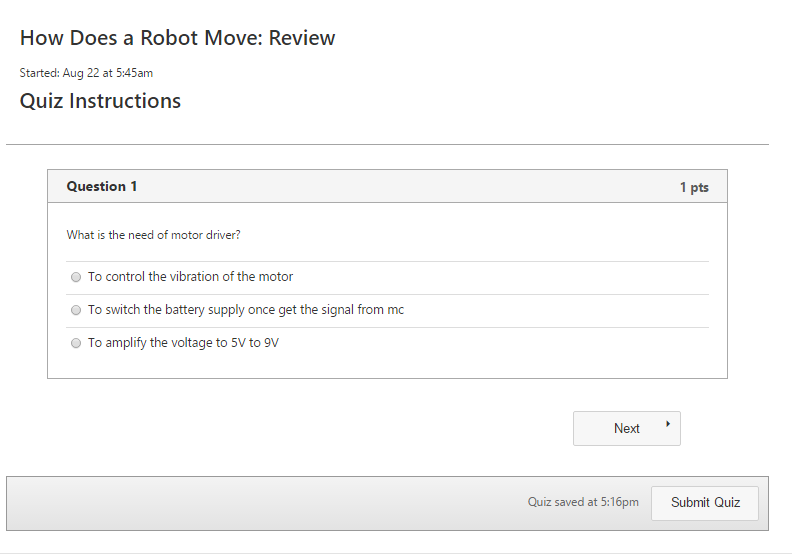This screenshot has height=554, width=792.
Task: Pick radio button for amplify voltage answer
Action: click(76, 343)
